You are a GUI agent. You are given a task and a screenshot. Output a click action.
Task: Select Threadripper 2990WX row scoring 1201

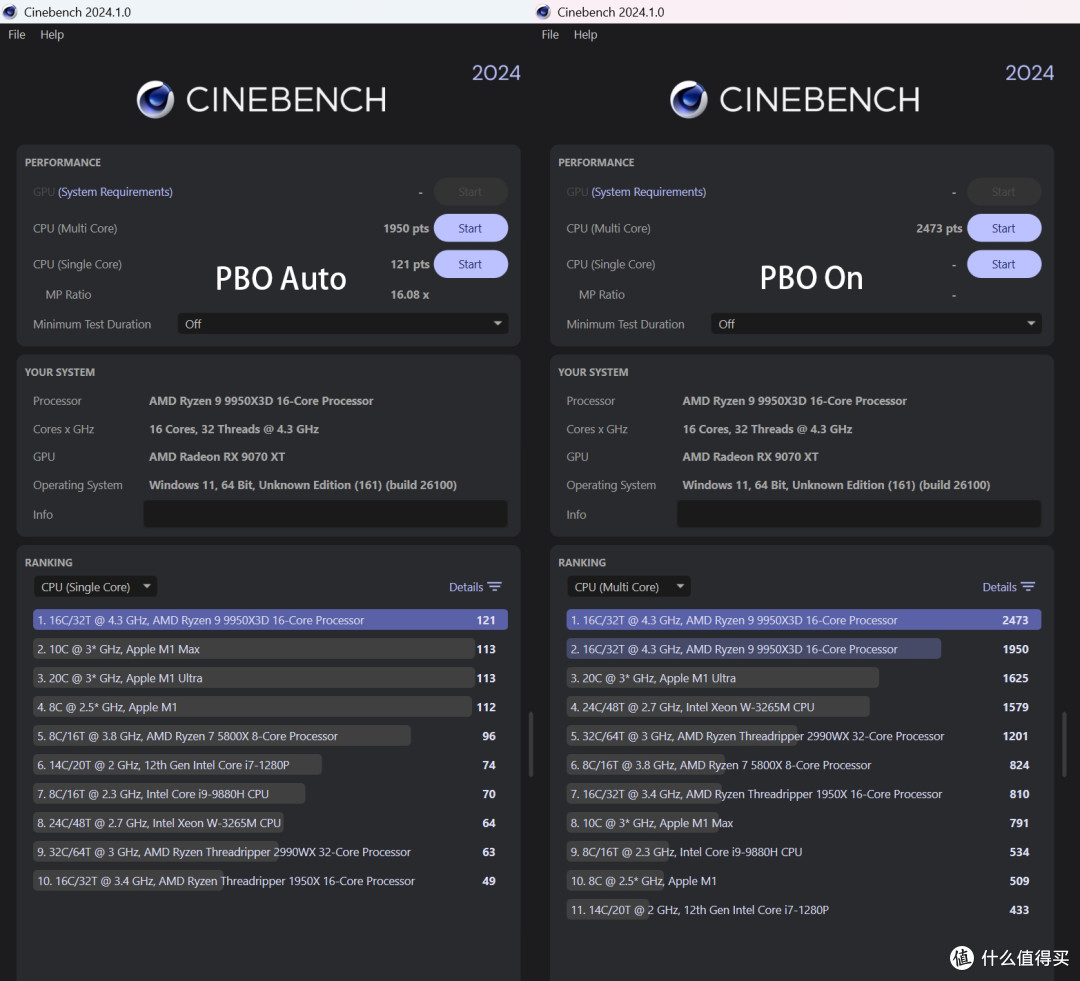click(803, 736)
